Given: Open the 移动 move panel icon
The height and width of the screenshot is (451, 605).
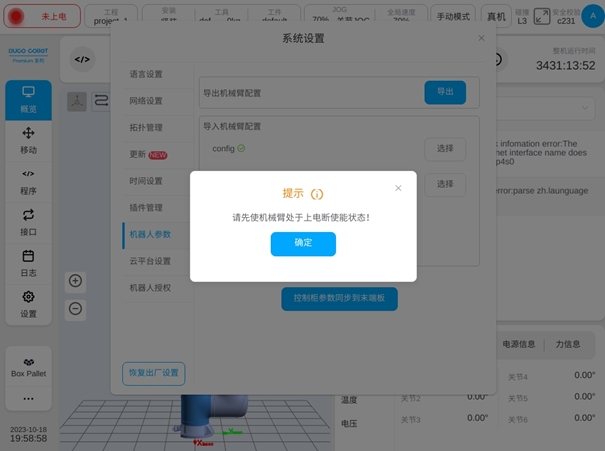Looking at the screenshot, I should tap(28, 141).
